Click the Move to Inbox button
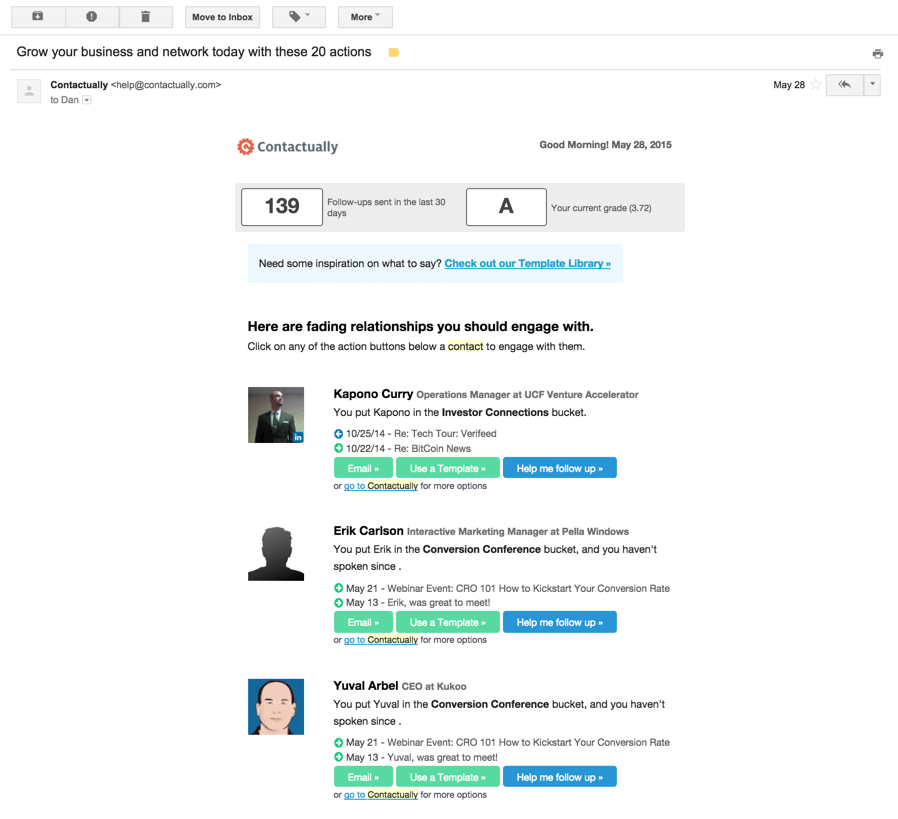The width and height of the screenshot is (898, 819). tap(222, 17)
